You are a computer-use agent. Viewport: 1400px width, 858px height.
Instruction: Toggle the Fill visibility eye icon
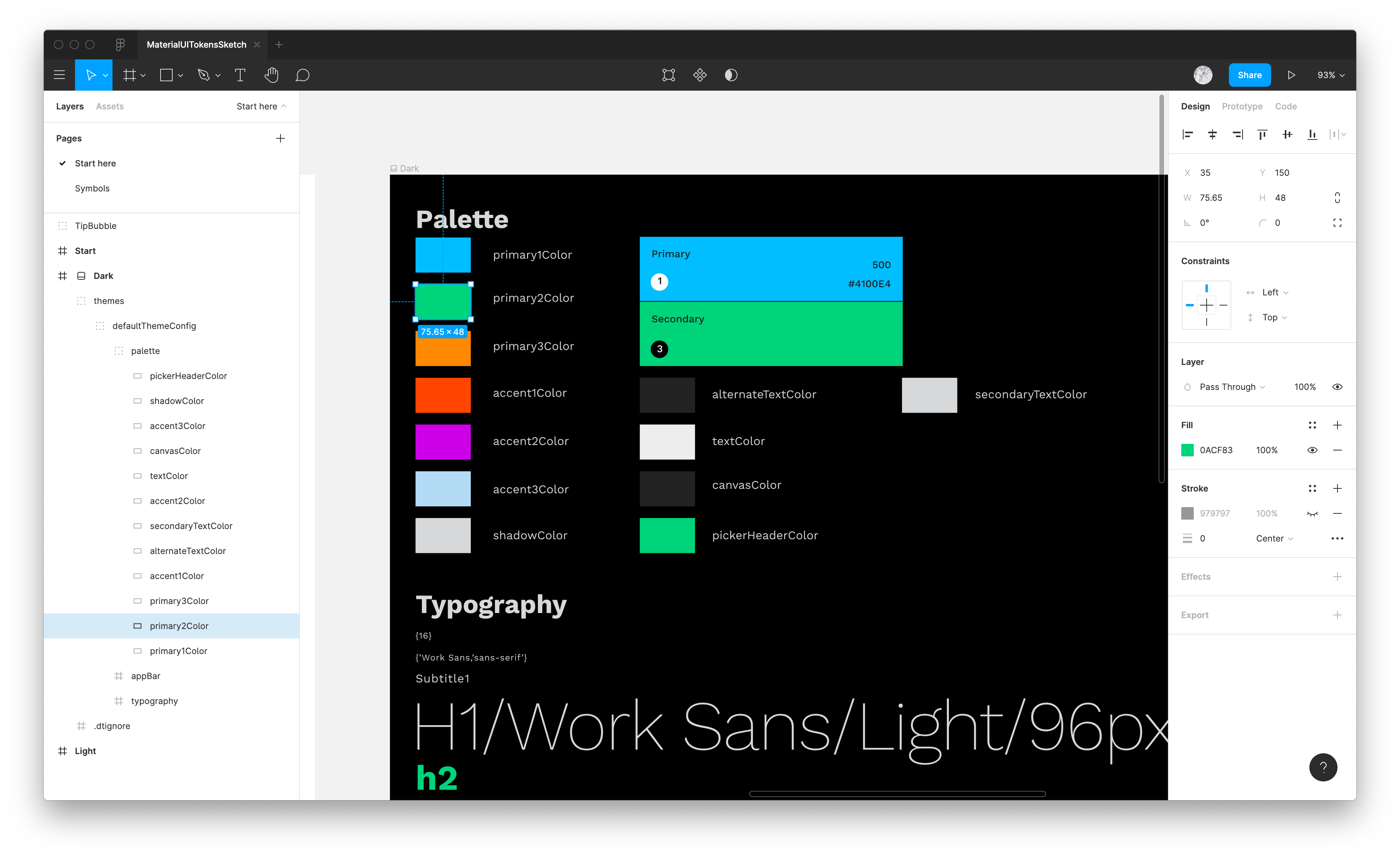pyautogui.click(x=1312, y=450)
